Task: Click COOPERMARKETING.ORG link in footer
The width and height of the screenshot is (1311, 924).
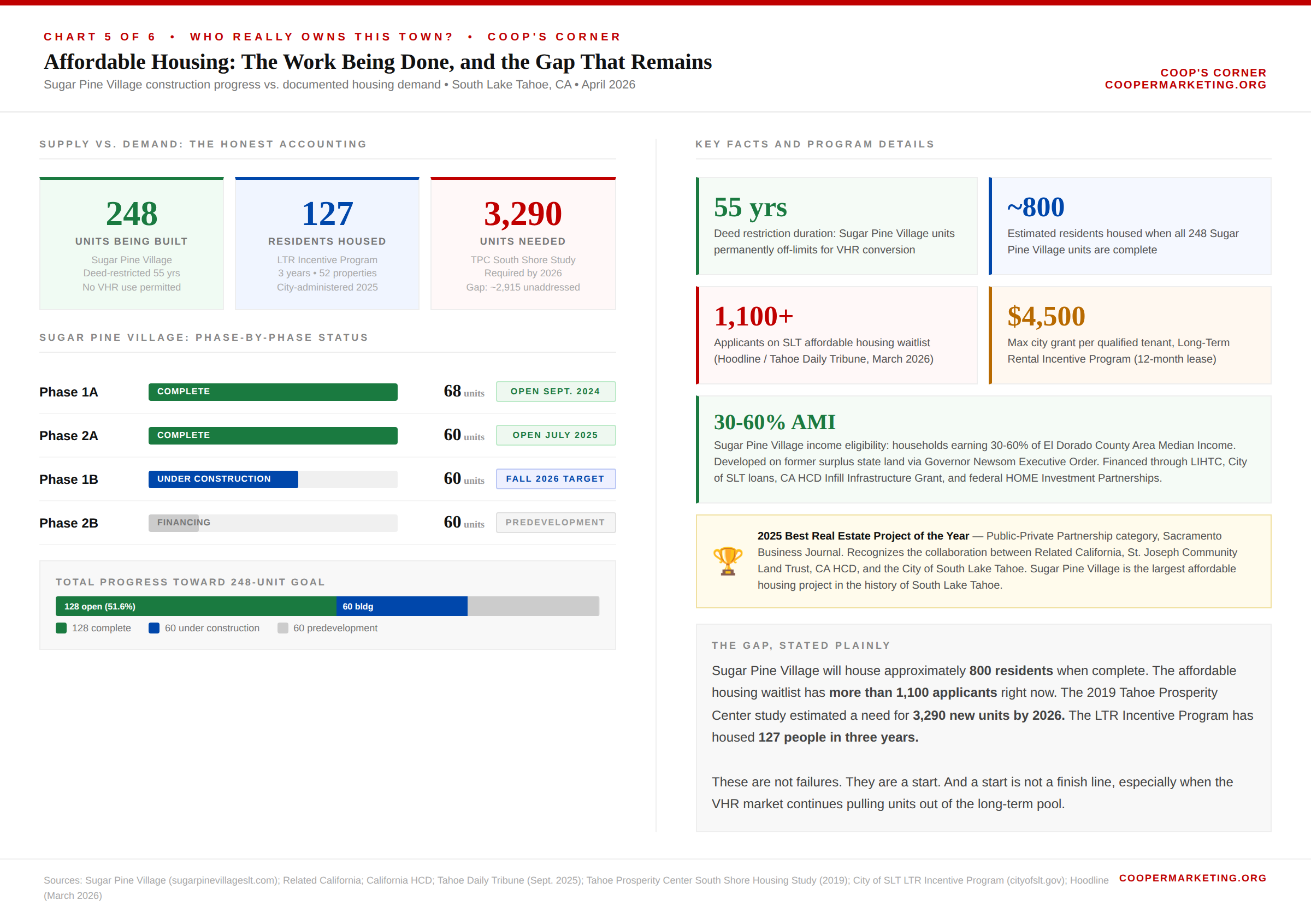Action: [1192, 878]
